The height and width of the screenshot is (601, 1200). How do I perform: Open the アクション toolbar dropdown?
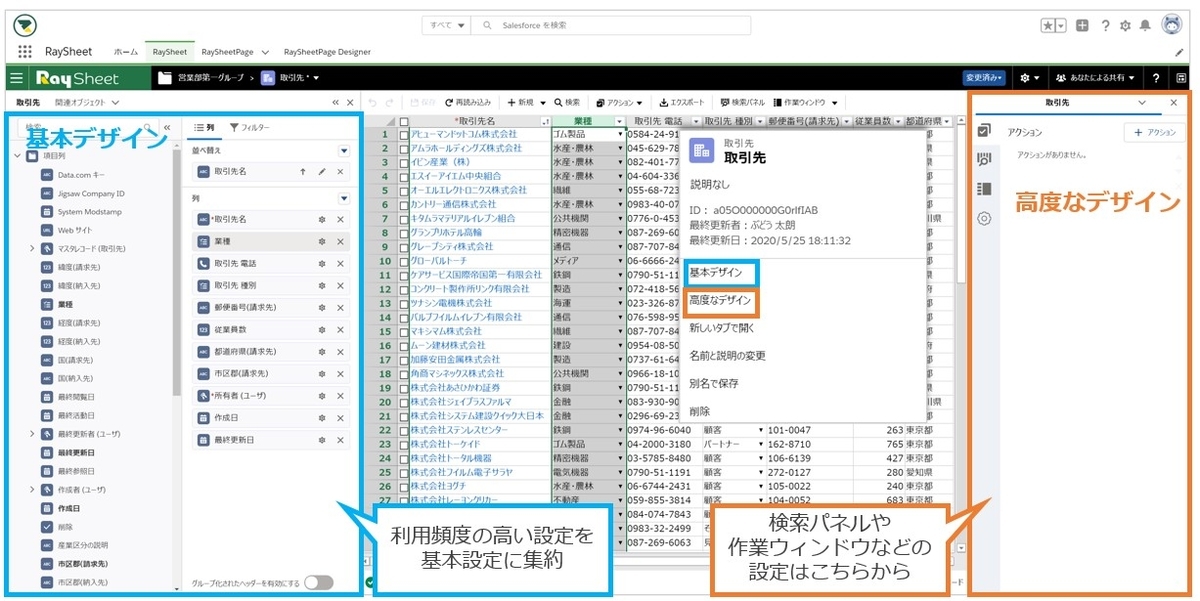point(622,102)
